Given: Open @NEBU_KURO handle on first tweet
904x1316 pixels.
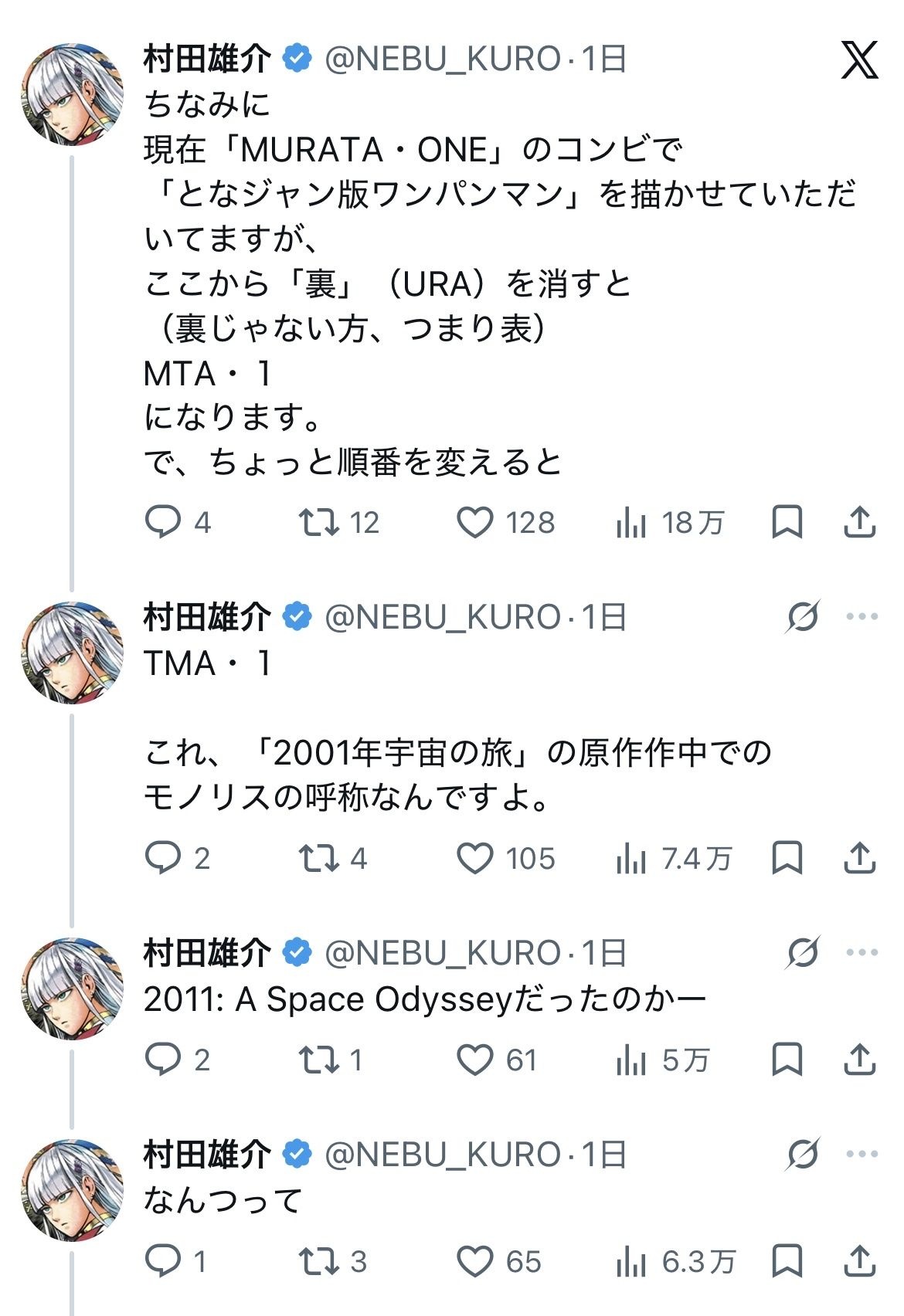Looking at the screenshot, I should click(443, 59).
